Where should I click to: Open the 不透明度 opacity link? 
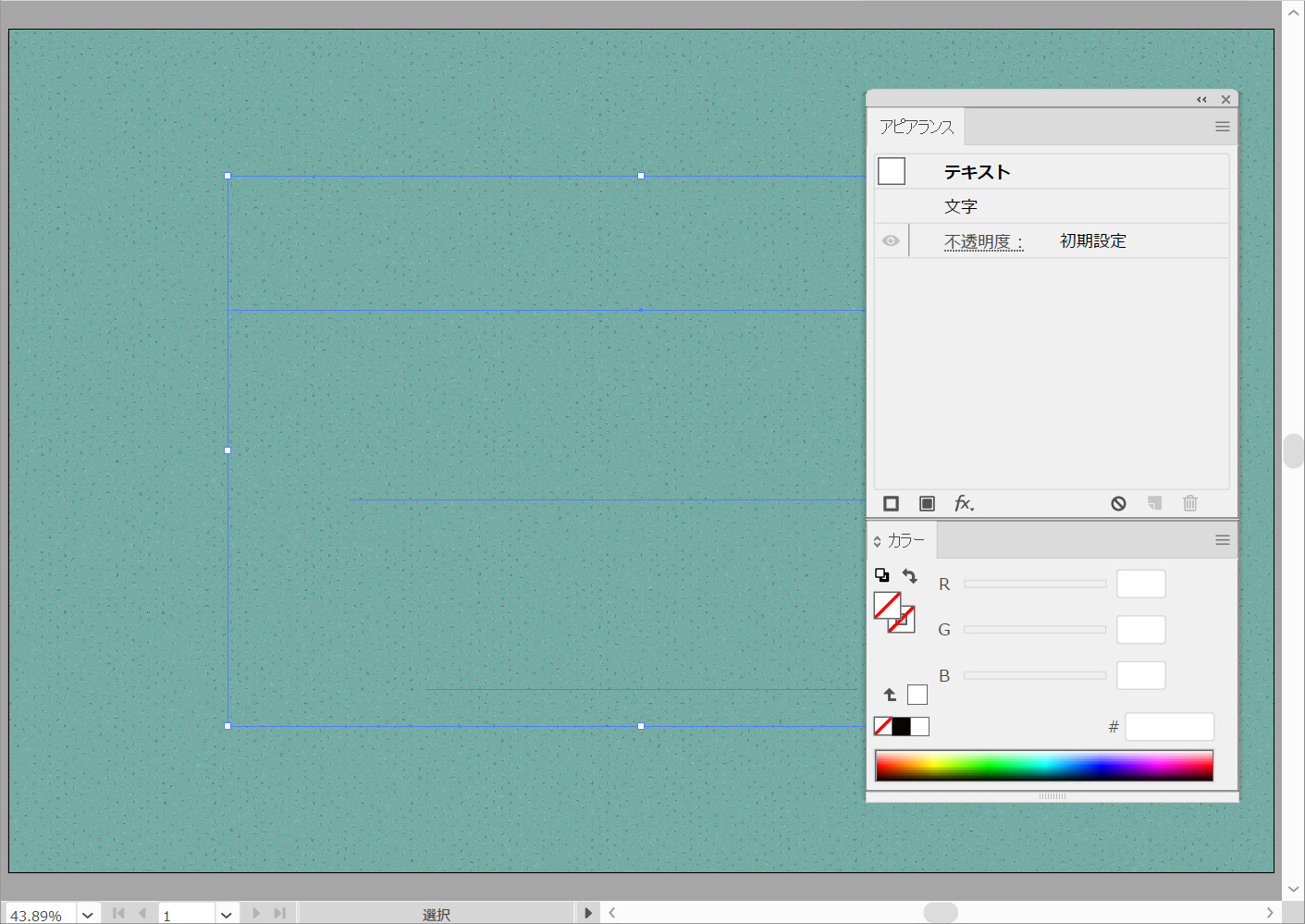tap(983, 241)
